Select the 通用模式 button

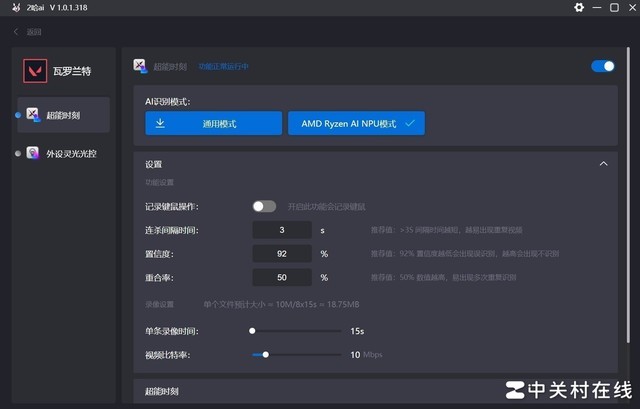213,123
